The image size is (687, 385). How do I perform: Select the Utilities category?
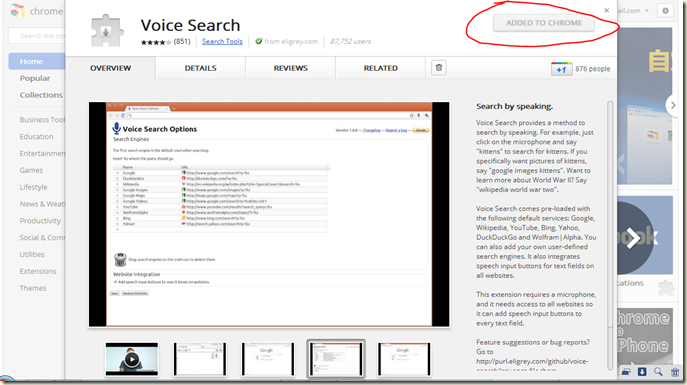click(32, 254)
